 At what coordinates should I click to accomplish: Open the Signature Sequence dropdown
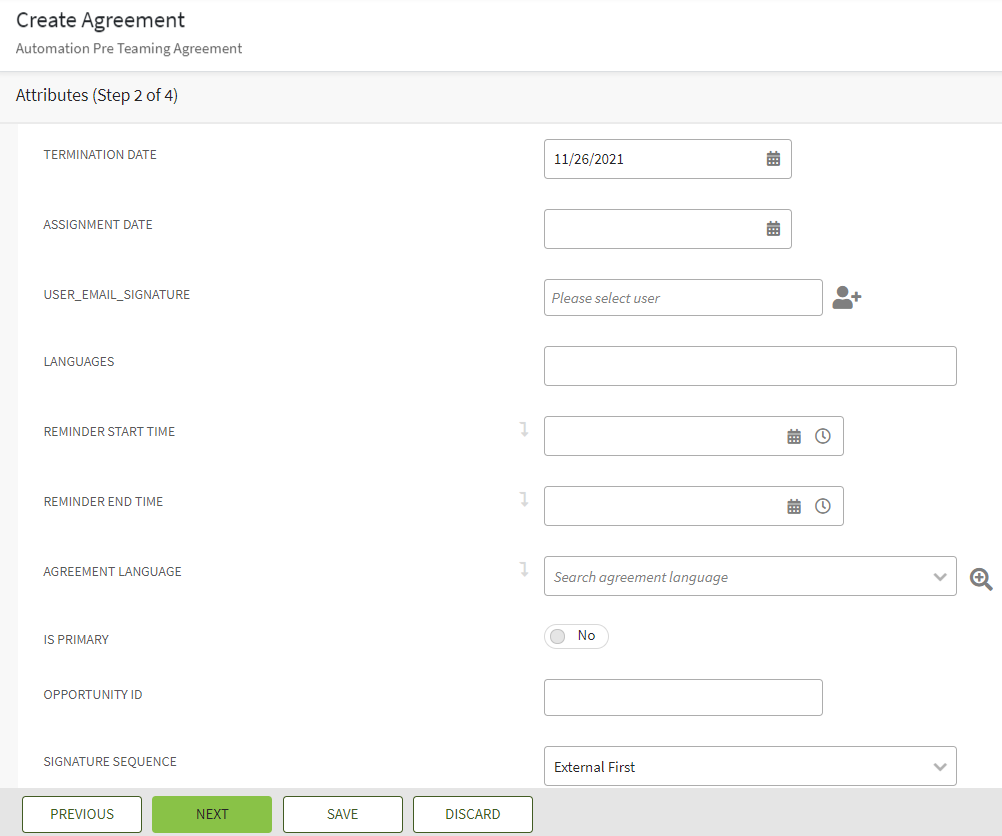[x=939, y=767]
